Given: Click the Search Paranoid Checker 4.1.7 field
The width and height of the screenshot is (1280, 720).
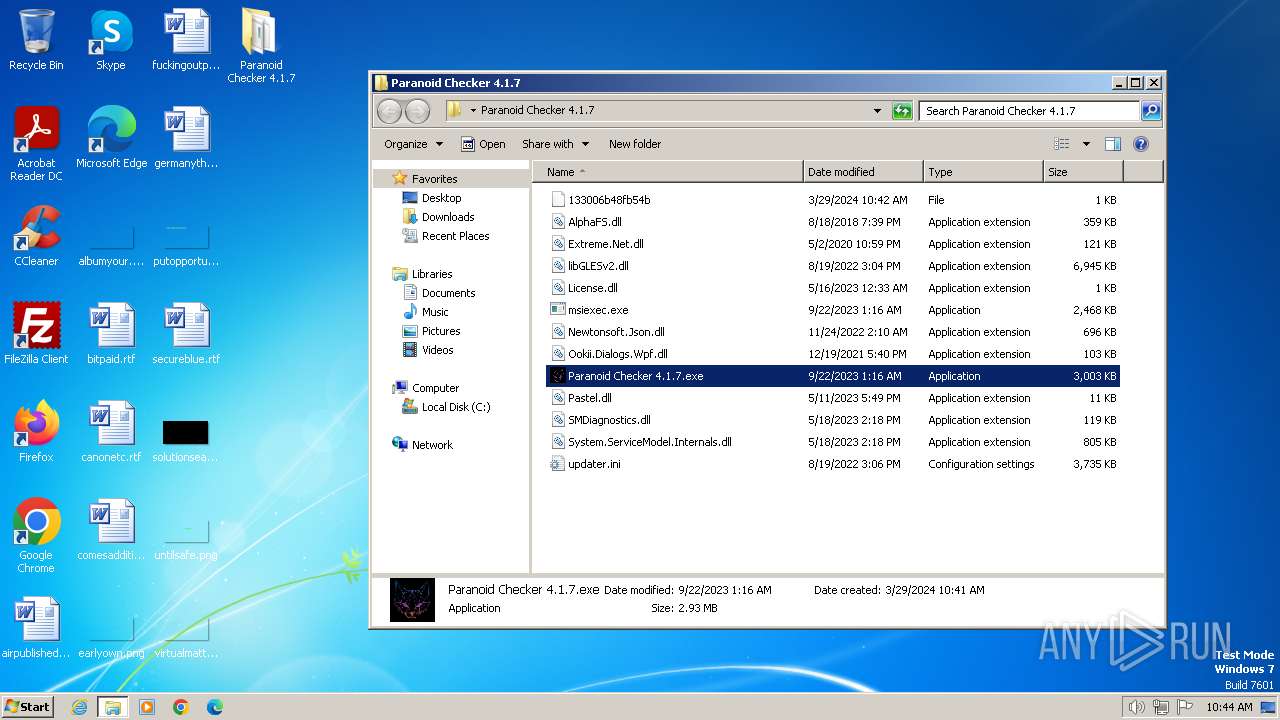Looking at the screenshot, I should point(1029,111).
